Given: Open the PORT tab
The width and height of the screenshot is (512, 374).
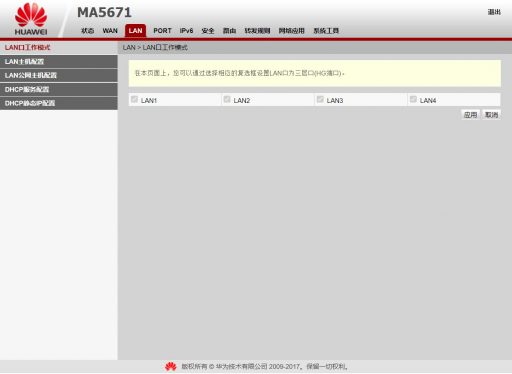Looking at the screenshot, I should 162,31.
